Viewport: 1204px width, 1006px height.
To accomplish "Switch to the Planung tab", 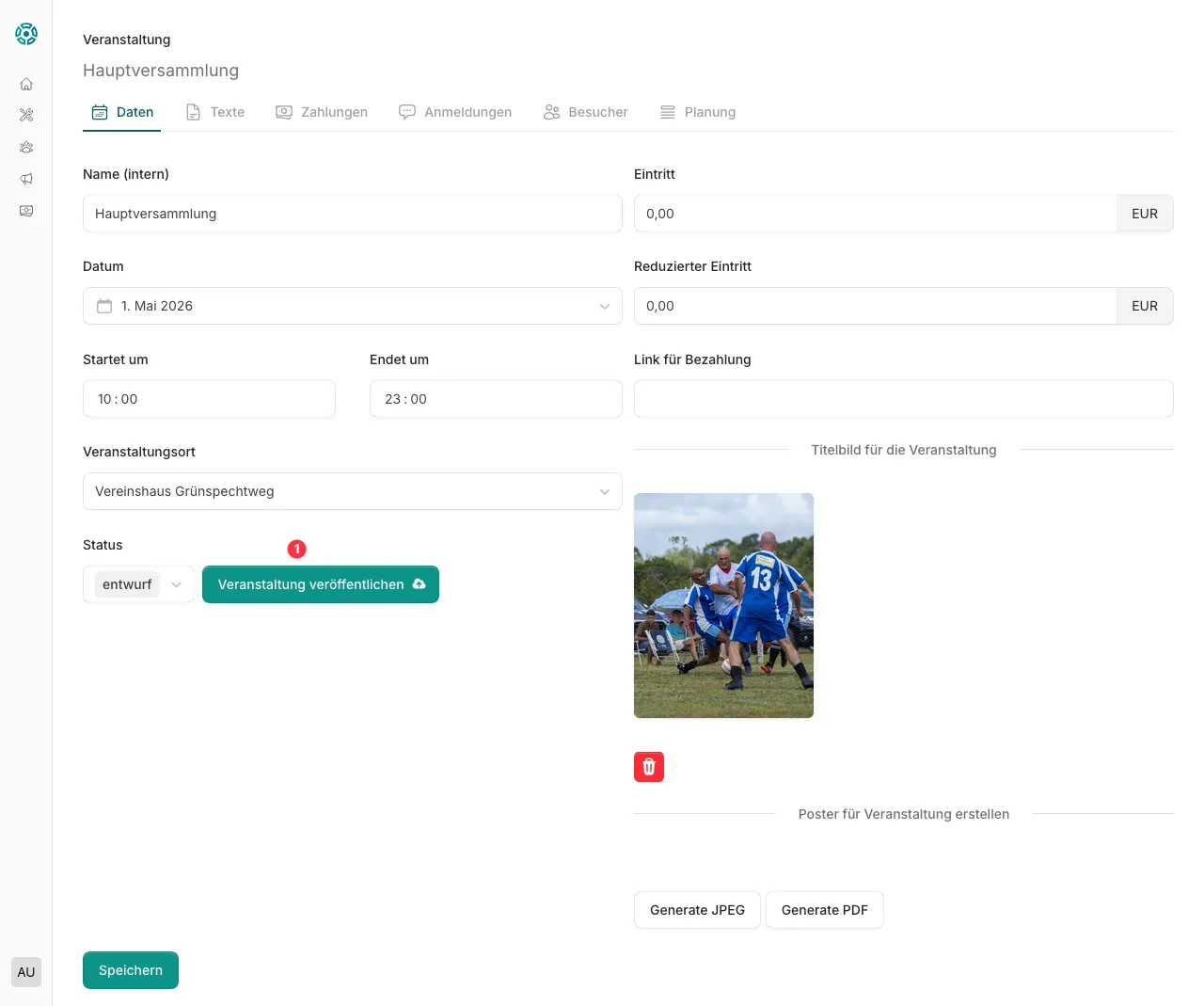I will [x=698, y=112].
